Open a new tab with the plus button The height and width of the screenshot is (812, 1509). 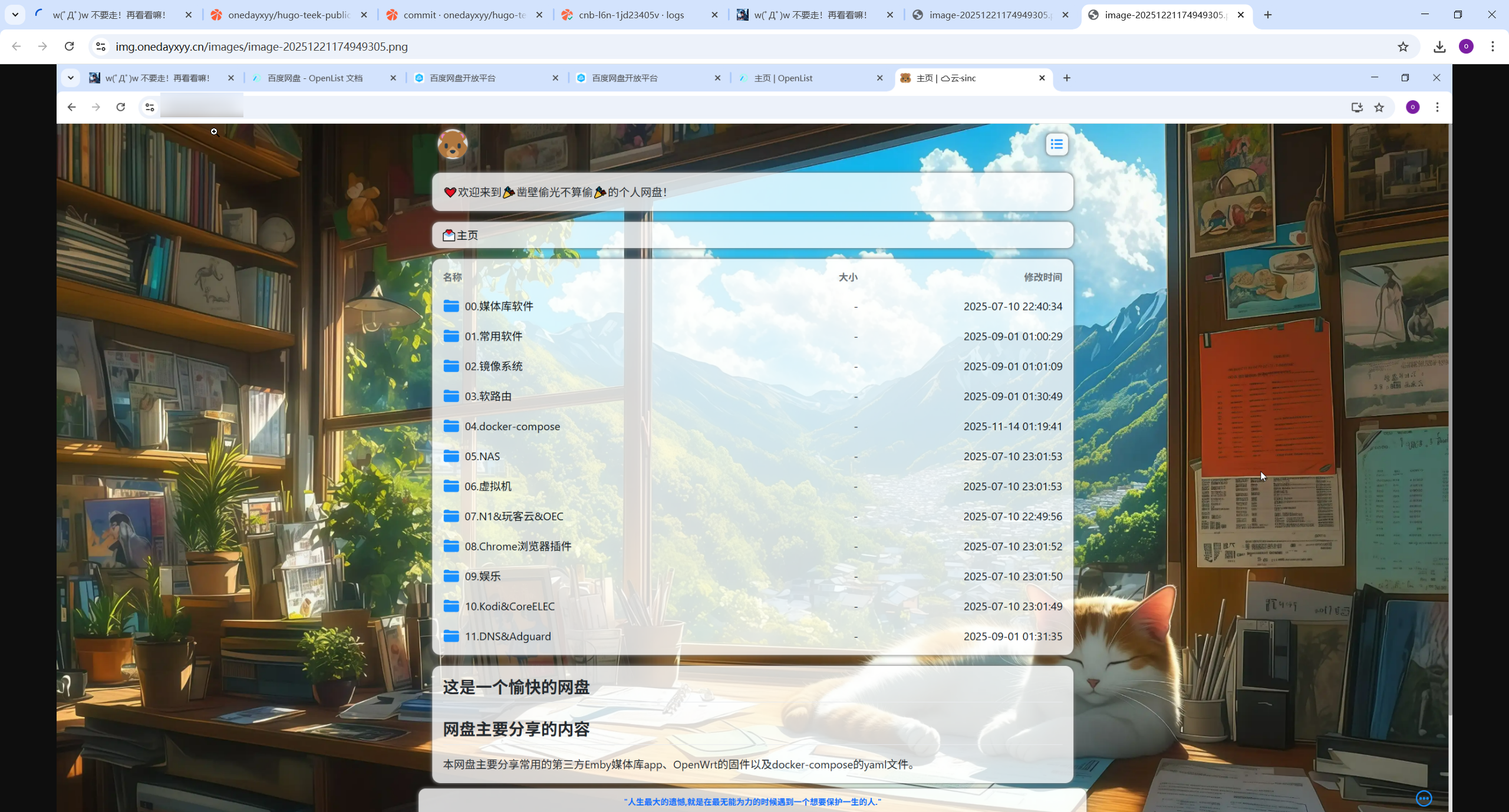point(1268,15)
